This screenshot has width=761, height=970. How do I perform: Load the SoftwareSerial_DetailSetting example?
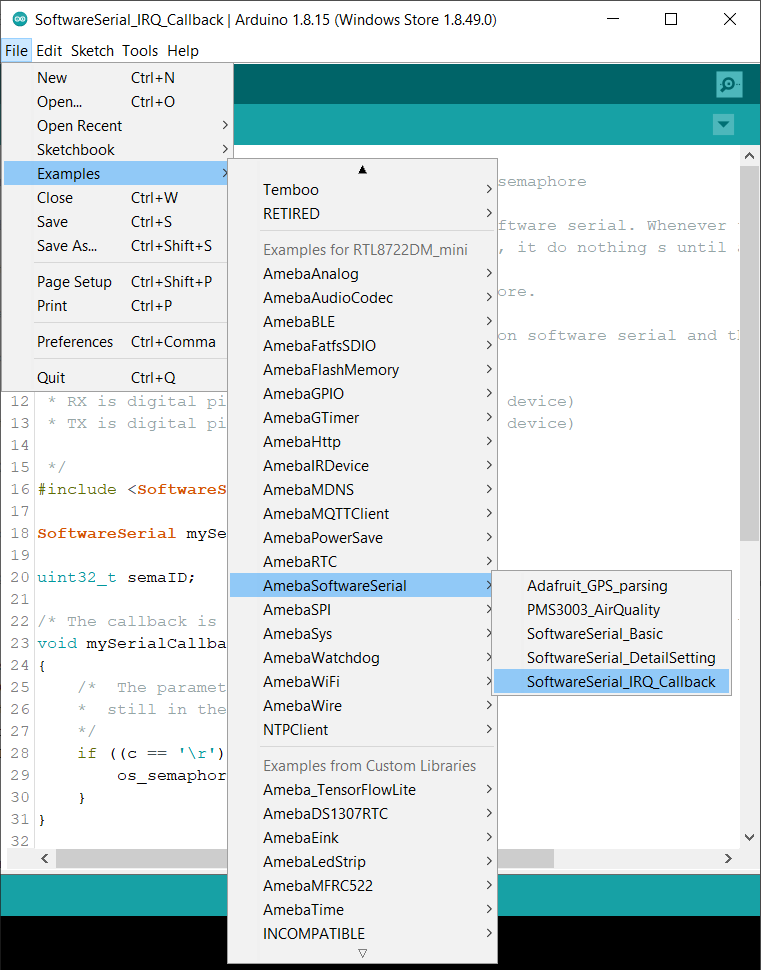611,658
